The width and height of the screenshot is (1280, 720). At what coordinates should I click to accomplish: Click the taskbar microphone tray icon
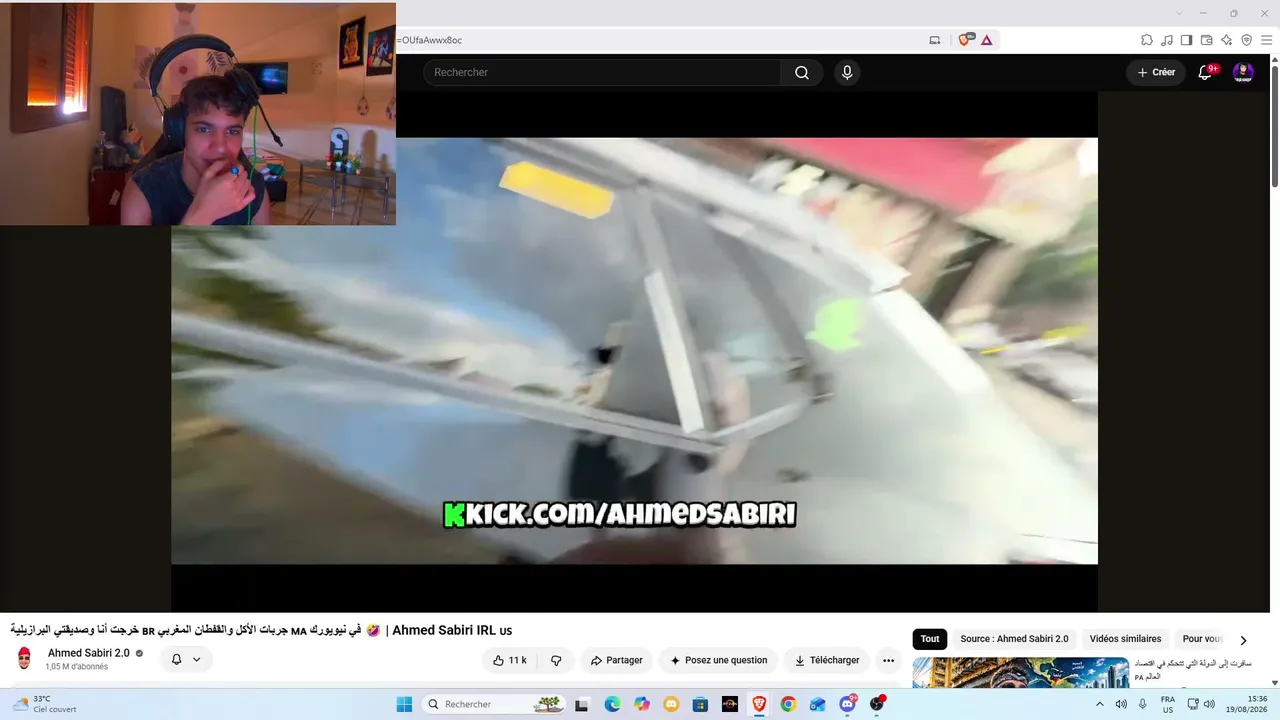point(1143,704)
